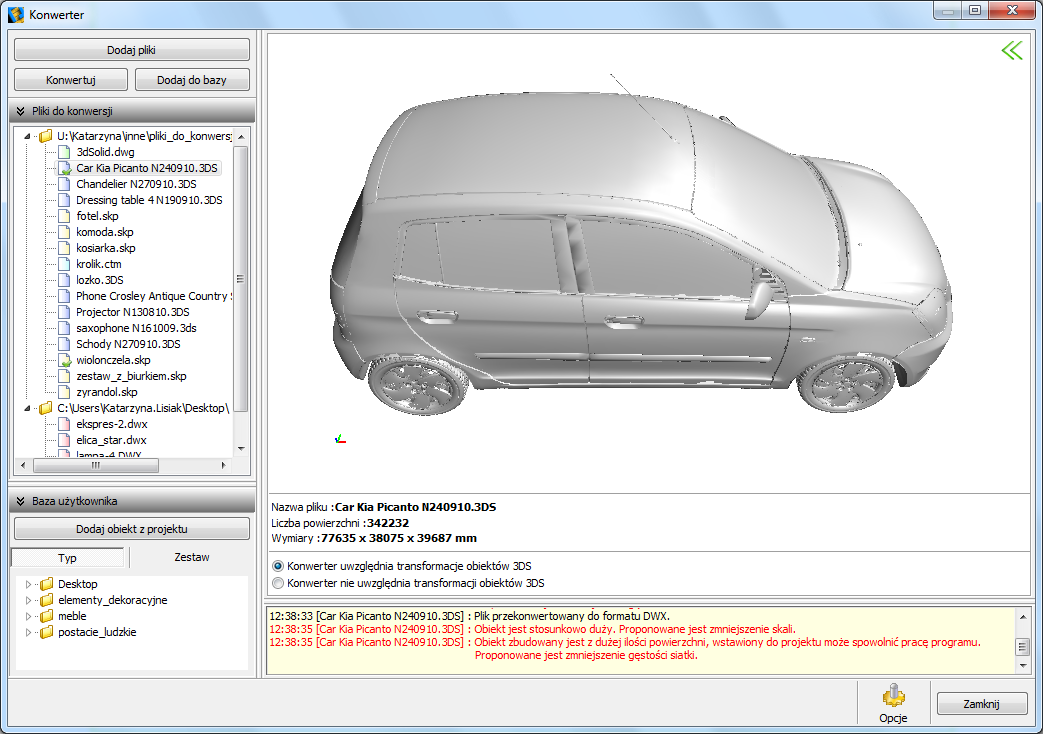Image resolution: width=1043 pixels, height=734 pixels.
Task: Expand the elementy_dekoracyjne tree node
Action: pos(29,600)
